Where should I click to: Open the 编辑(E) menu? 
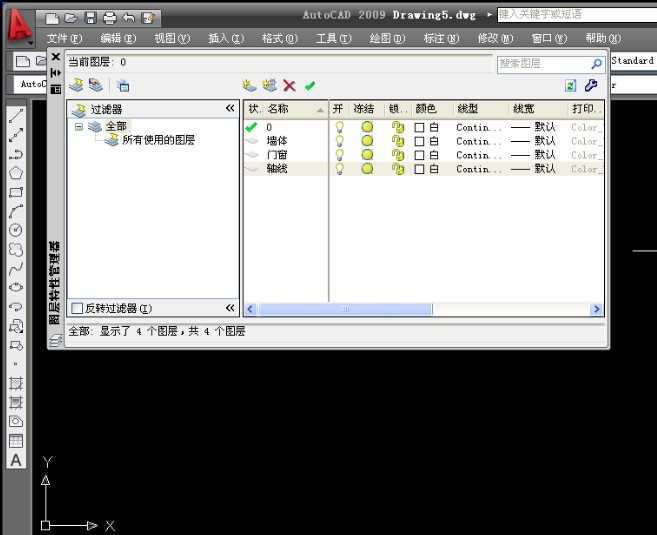click(118, 39)
